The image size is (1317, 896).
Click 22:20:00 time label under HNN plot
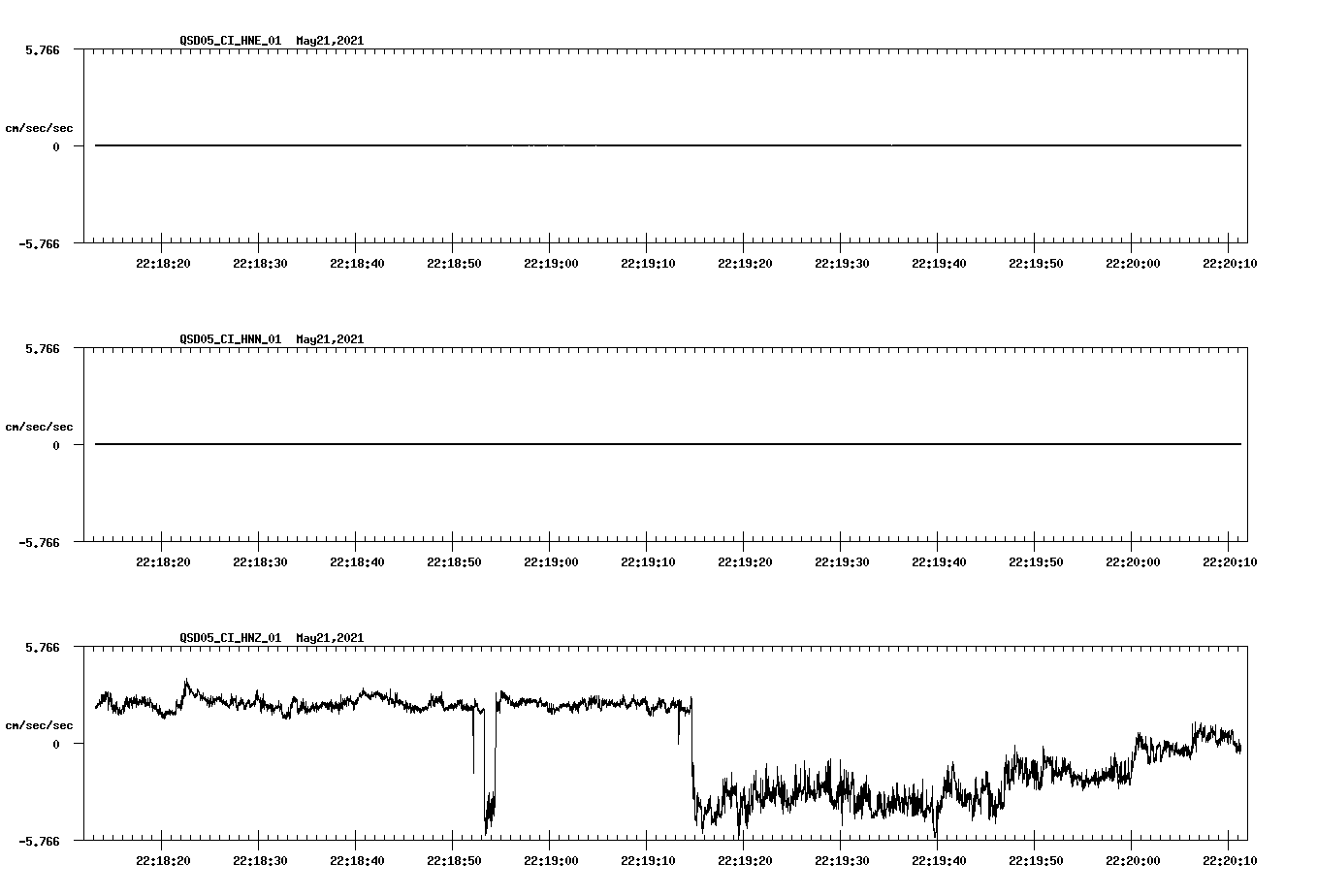tap(1133, 562)
